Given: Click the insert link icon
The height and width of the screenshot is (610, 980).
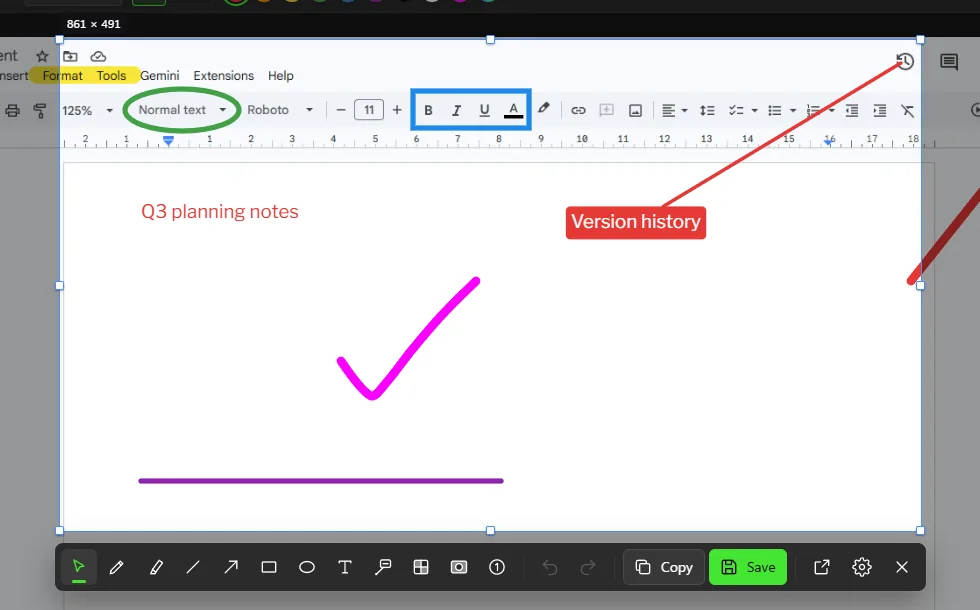Looking at the screenshot, I should click(578, 111).
